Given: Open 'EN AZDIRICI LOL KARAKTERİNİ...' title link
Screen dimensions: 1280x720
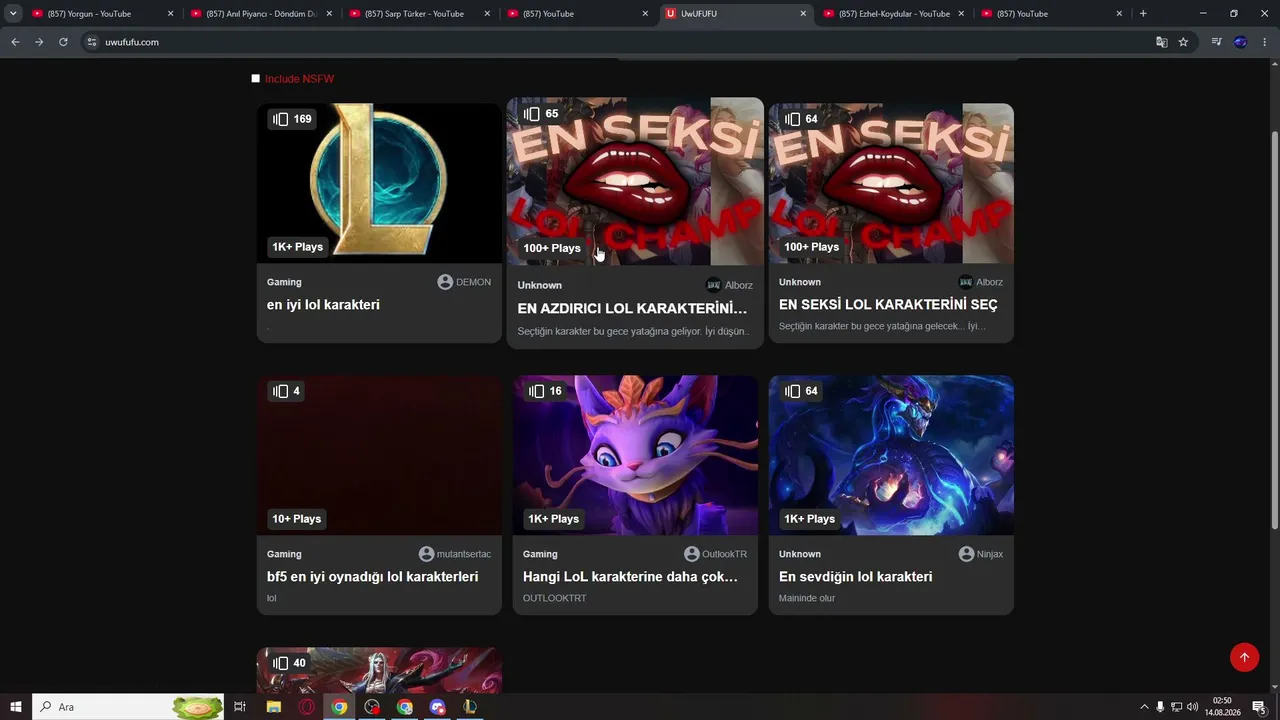Looking at the screenshot, I should [x=632, y=309].
